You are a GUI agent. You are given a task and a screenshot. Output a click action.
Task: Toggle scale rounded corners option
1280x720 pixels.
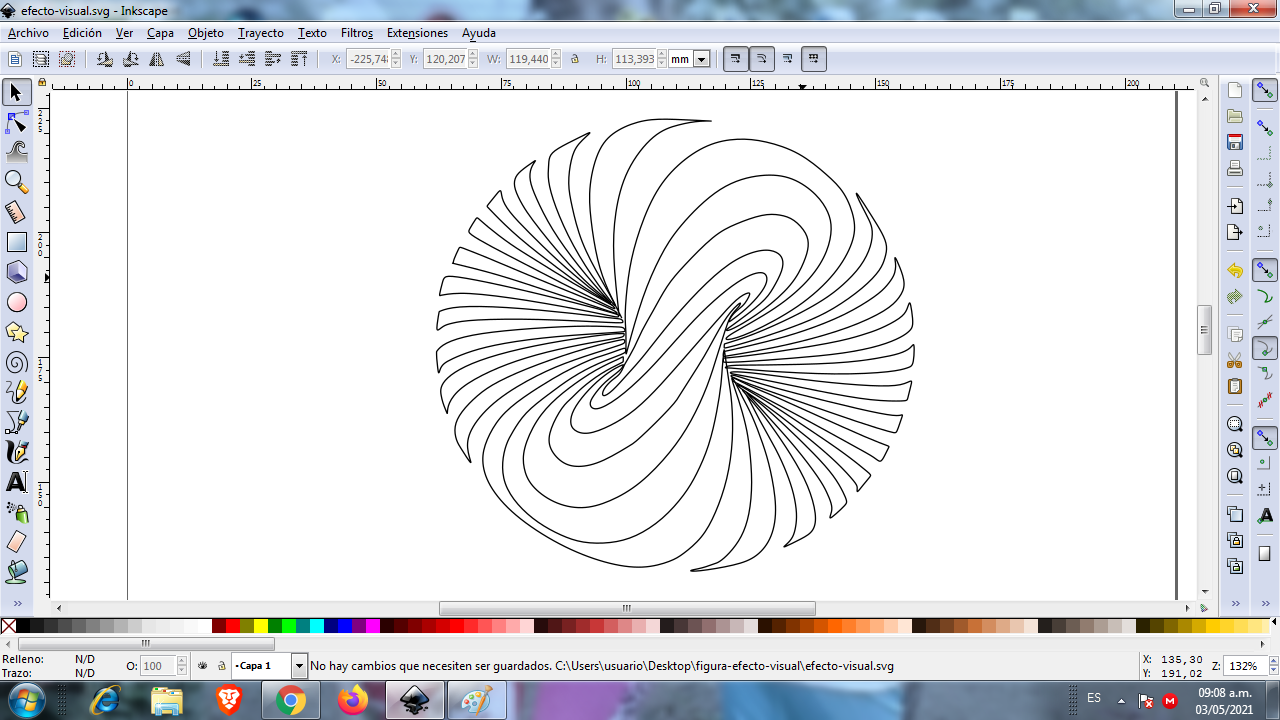[762, 59]
